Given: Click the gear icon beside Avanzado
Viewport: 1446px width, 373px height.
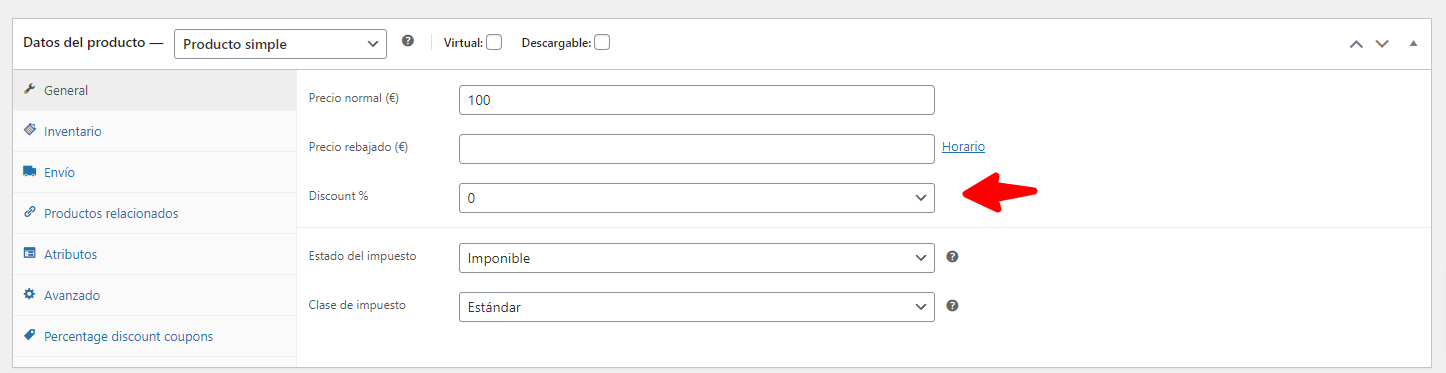Looking at the screenshot, I should click(29, 295).
